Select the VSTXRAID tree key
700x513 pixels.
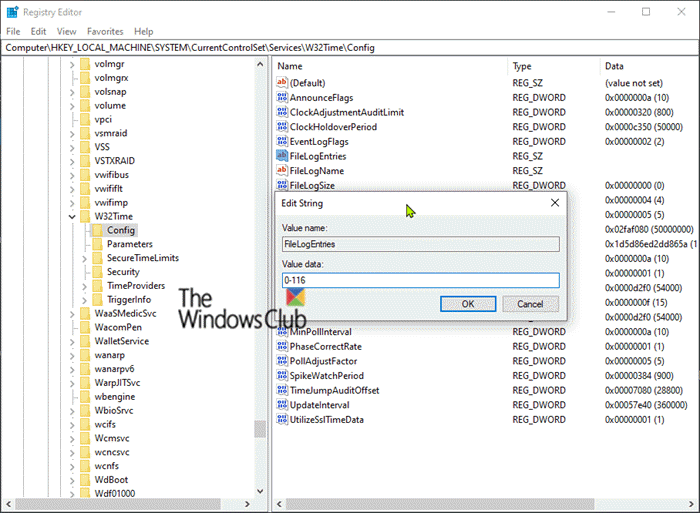[x=115, y=161]
